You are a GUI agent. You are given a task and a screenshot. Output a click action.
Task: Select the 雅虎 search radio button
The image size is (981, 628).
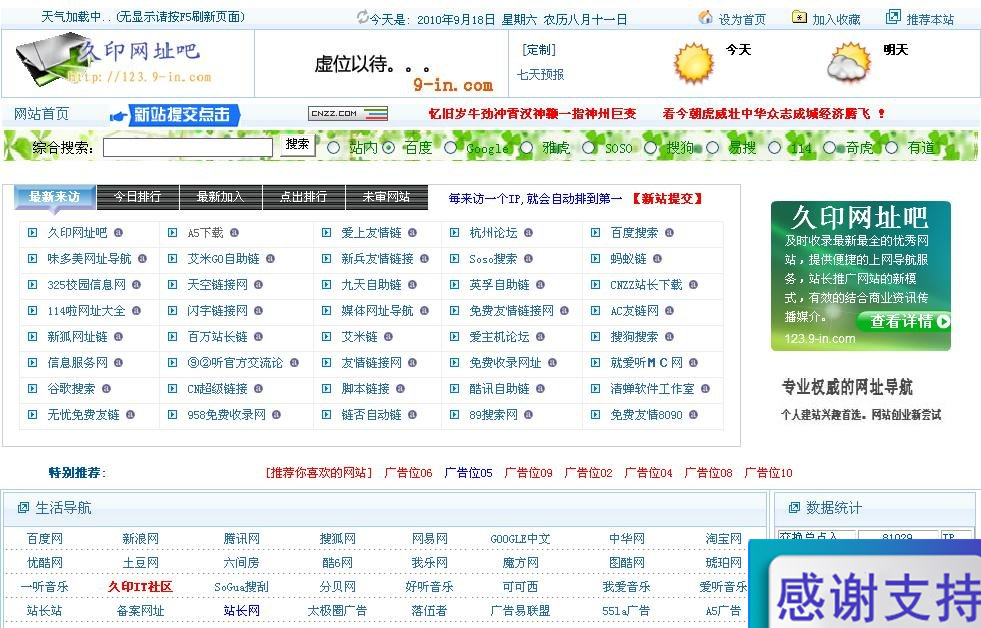526,148
